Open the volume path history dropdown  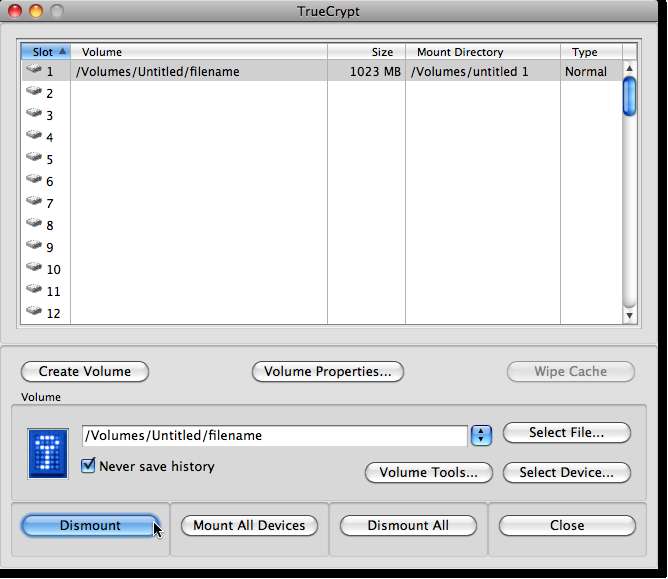tap(481, 435)
